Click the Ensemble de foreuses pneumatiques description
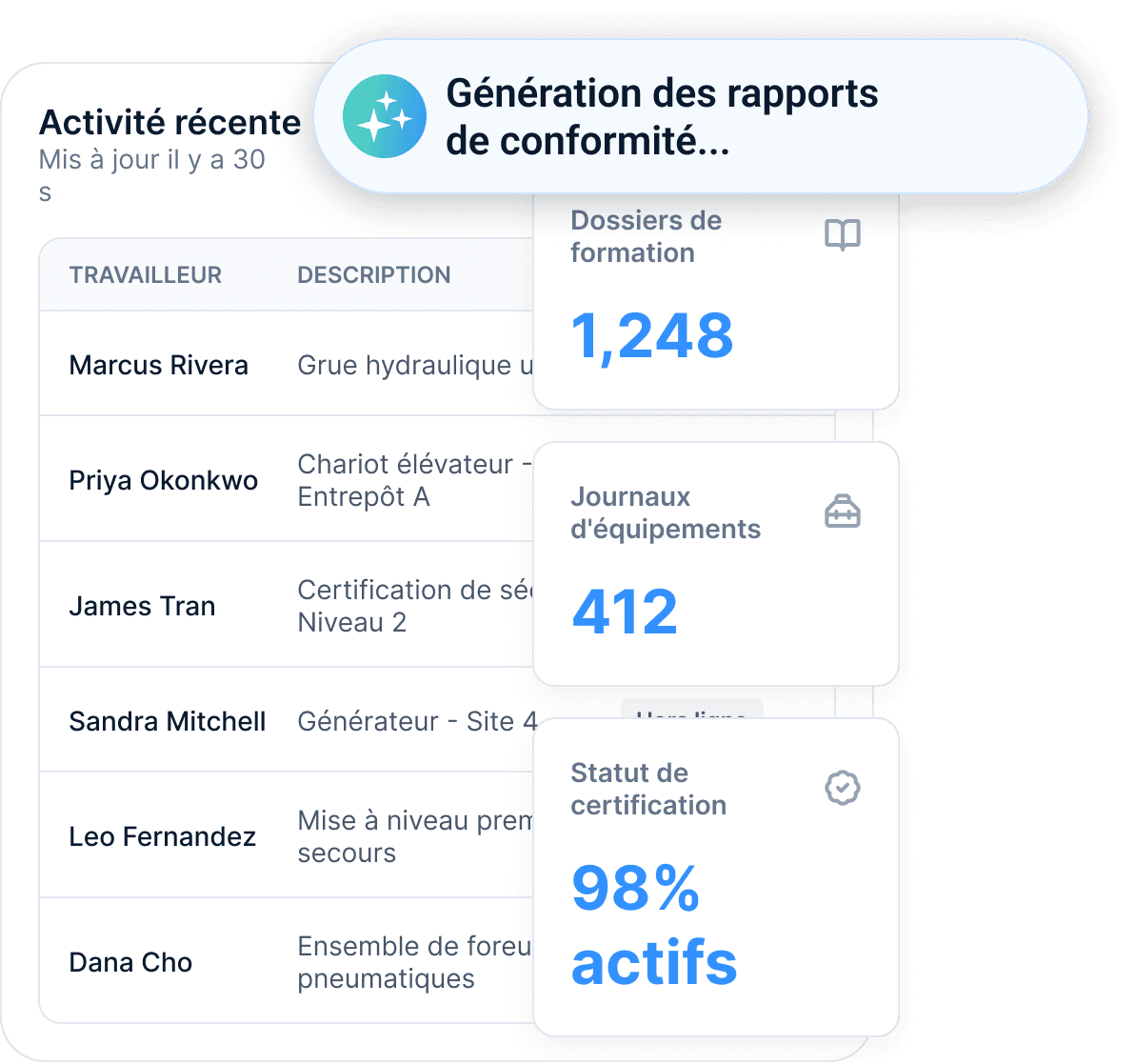Screen dimensions: 1135x1064 [415, 963]
